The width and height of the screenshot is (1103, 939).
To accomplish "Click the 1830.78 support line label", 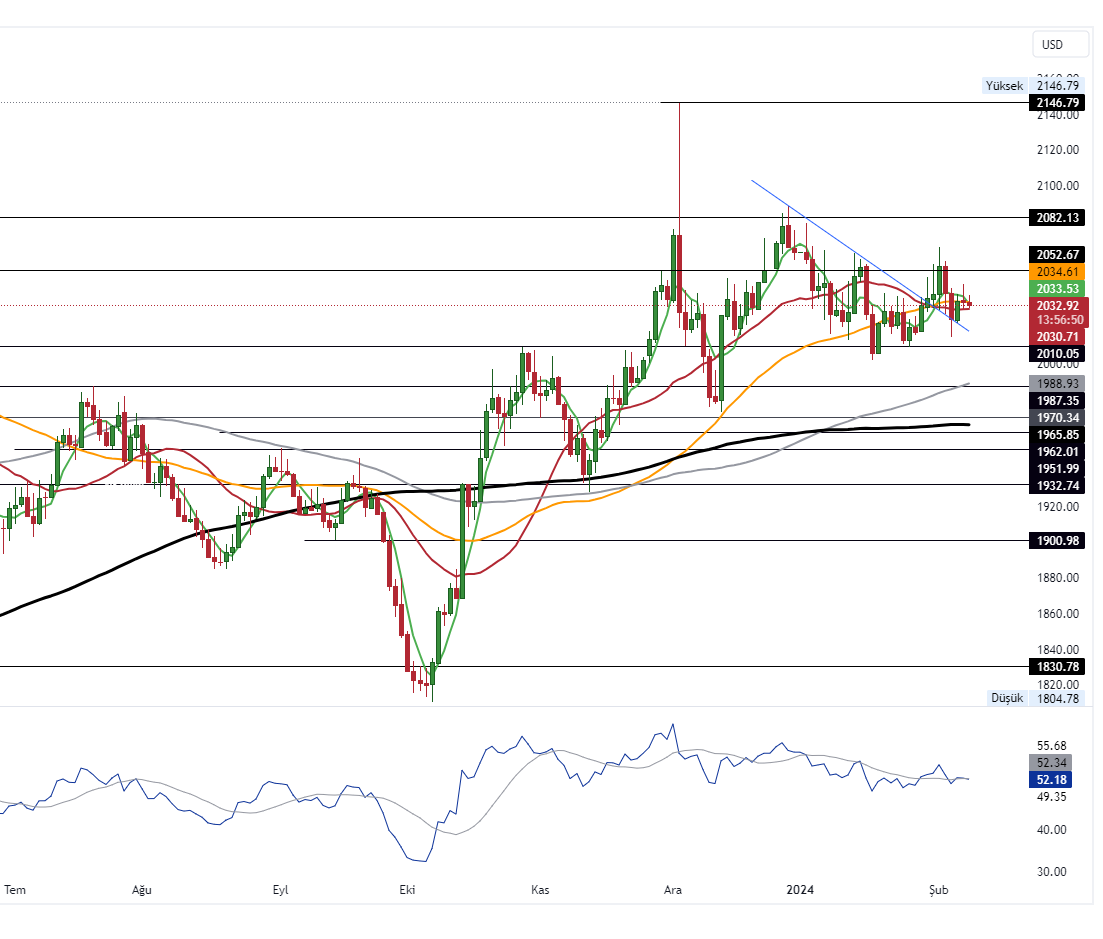I will tap(1057, 667).
